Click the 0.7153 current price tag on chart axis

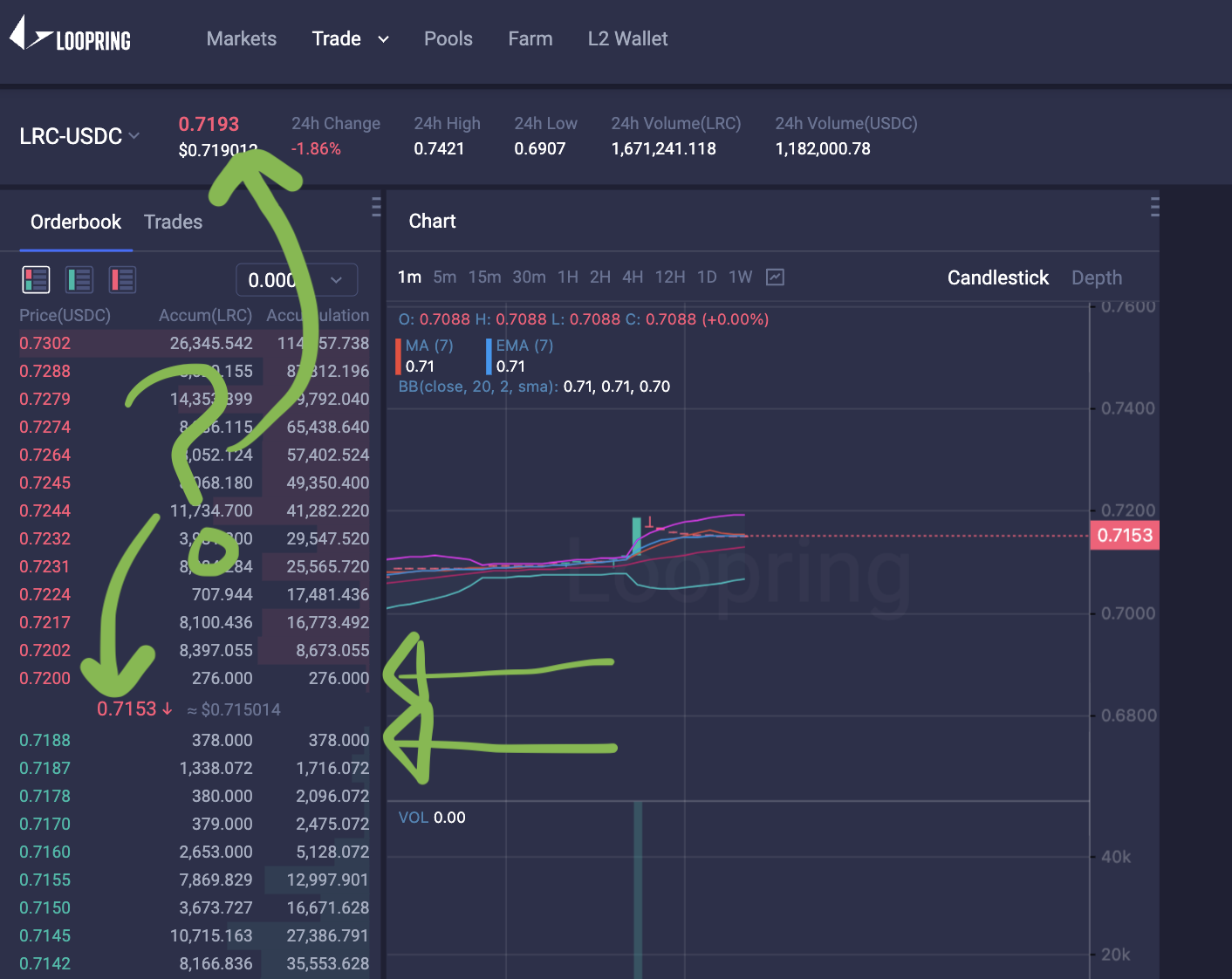[x=1125, y=535]
